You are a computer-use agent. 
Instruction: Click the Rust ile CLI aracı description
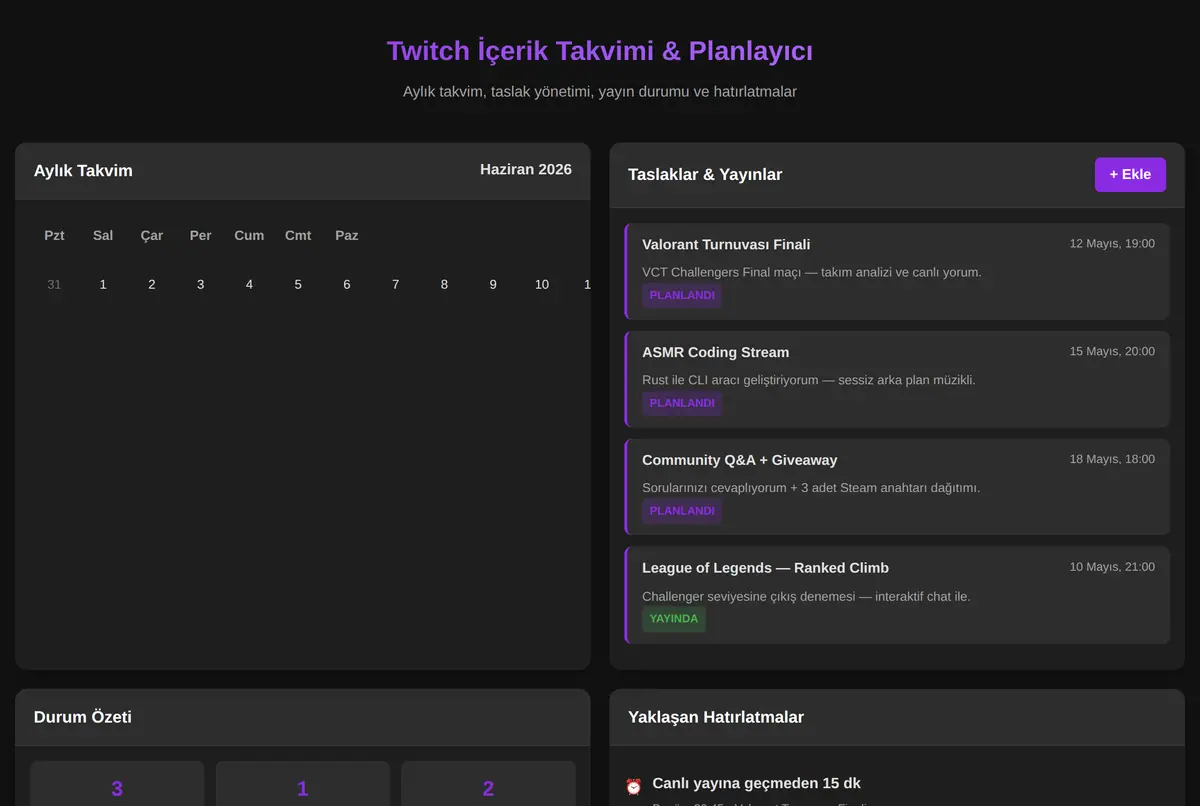pos(809,380)
